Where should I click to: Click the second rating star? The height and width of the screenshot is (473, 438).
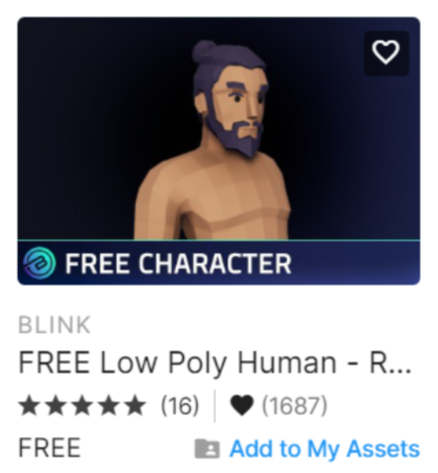click(x=55, y=406)
